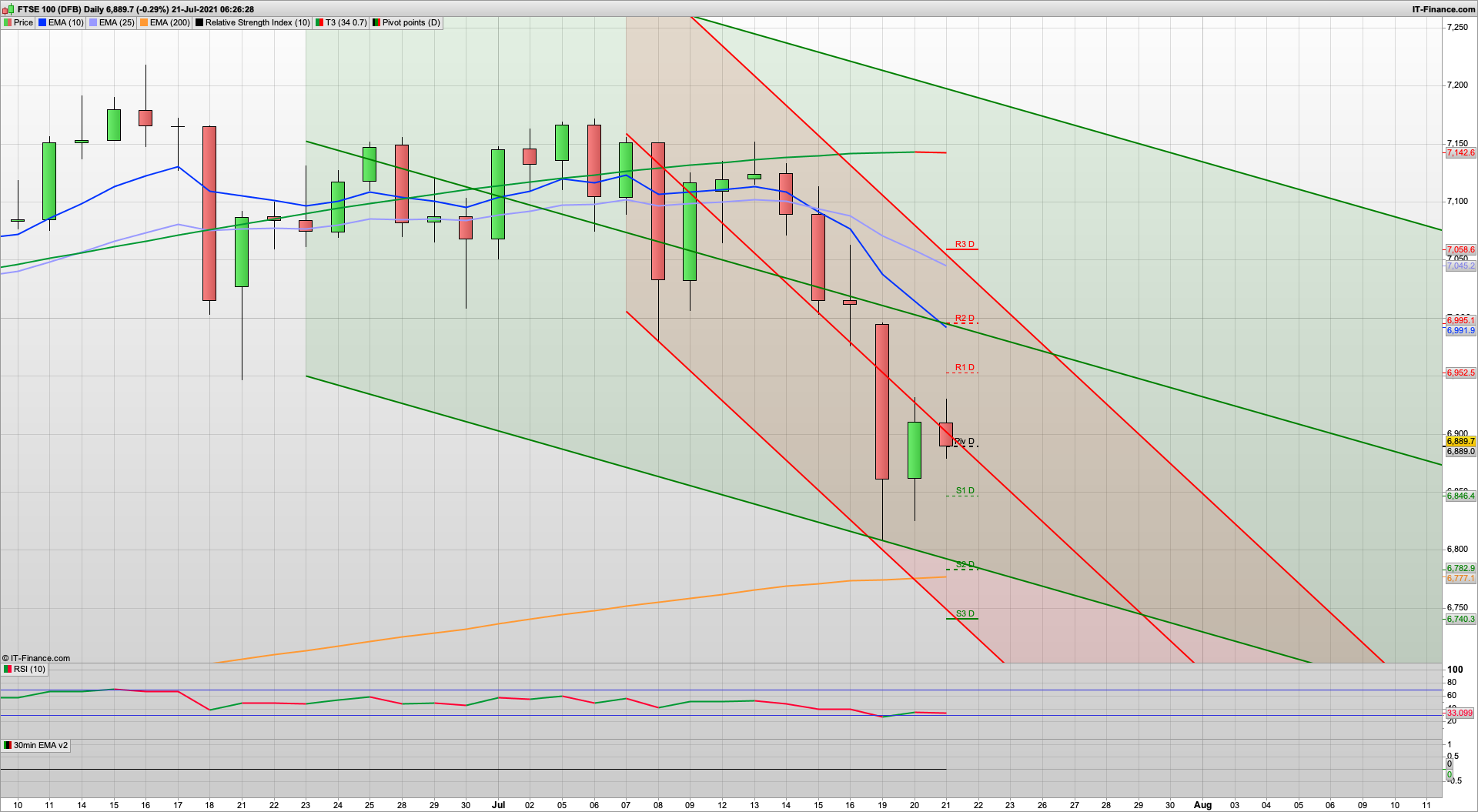Click the © IT-Finance.com copyright notice
The image size is (1478, 812).
point(35,658)
